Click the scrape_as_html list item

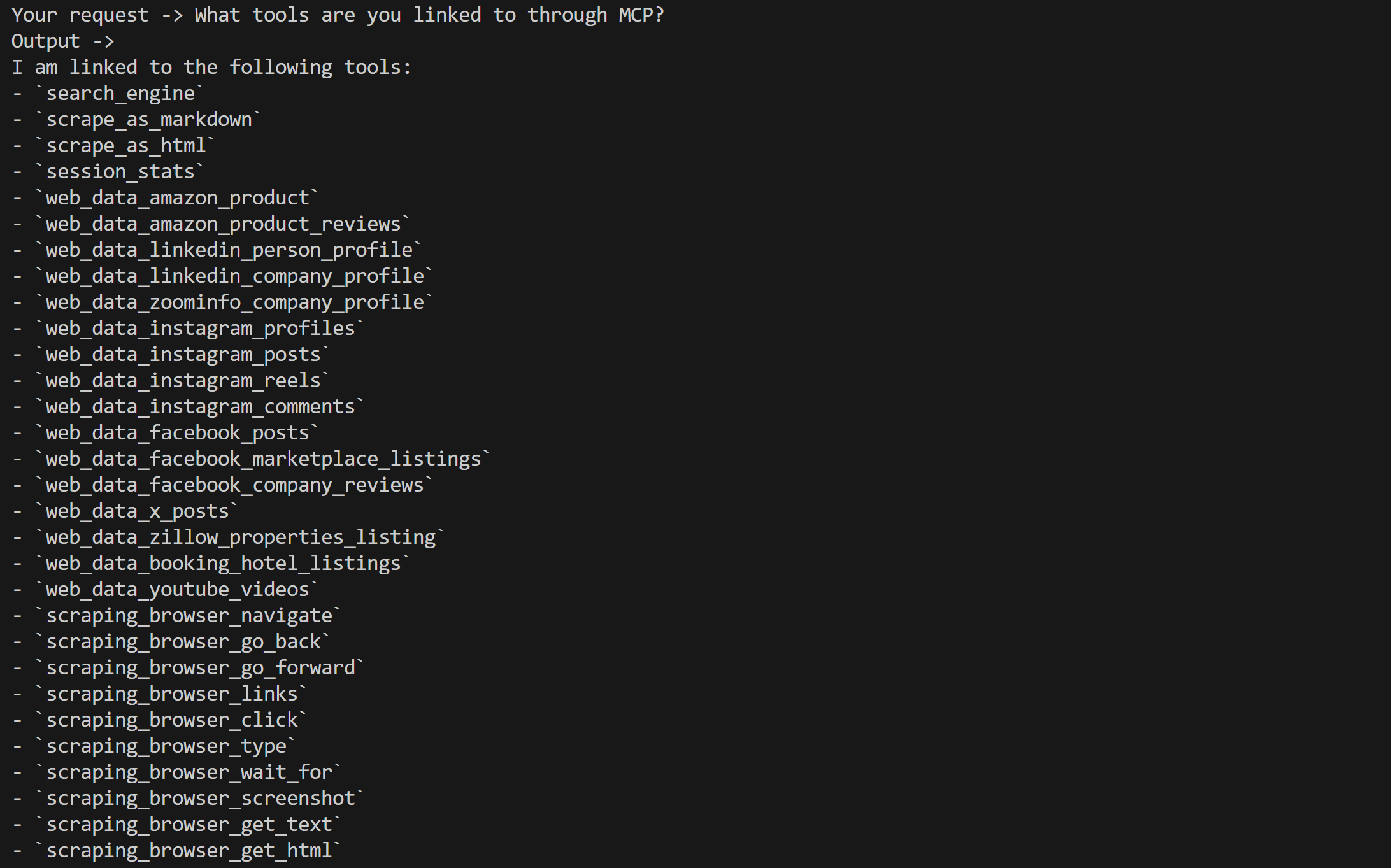(x=125, y=146)
